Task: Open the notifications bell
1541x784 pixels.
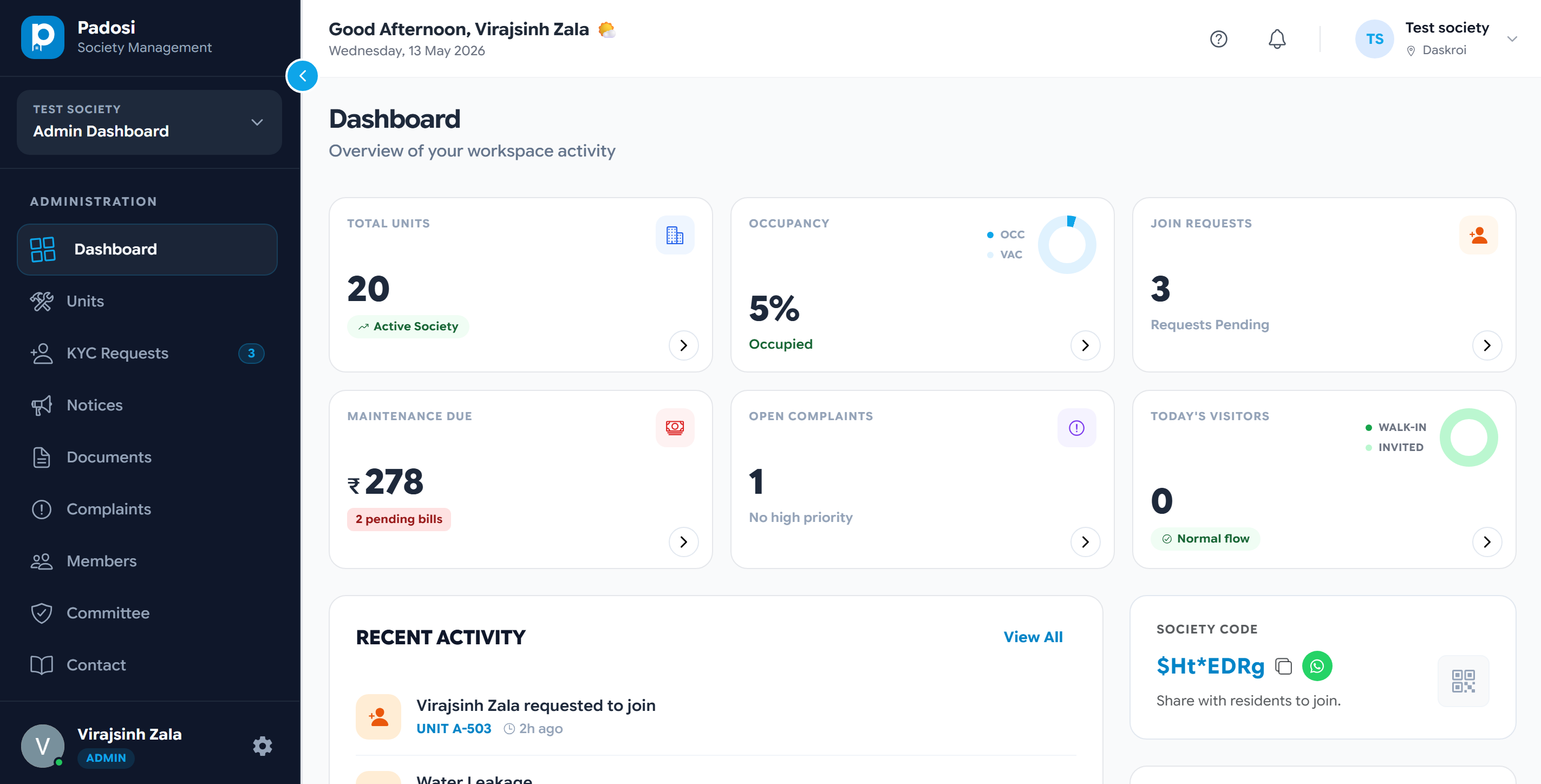Action: pos(1277,39)
